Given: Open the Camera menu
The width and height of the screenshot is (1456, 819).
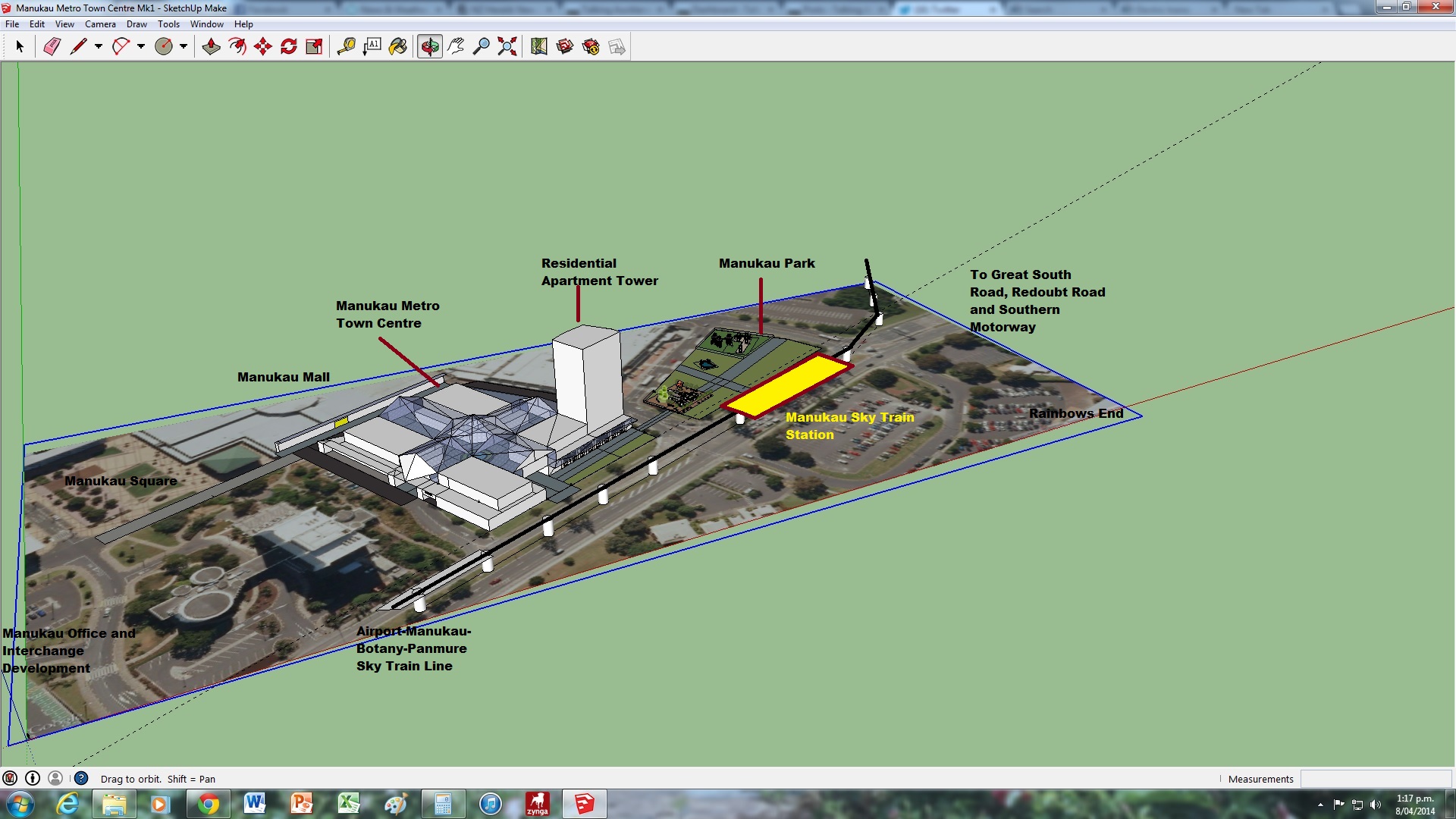Looking at the screenshot, I should click(100, 24).
